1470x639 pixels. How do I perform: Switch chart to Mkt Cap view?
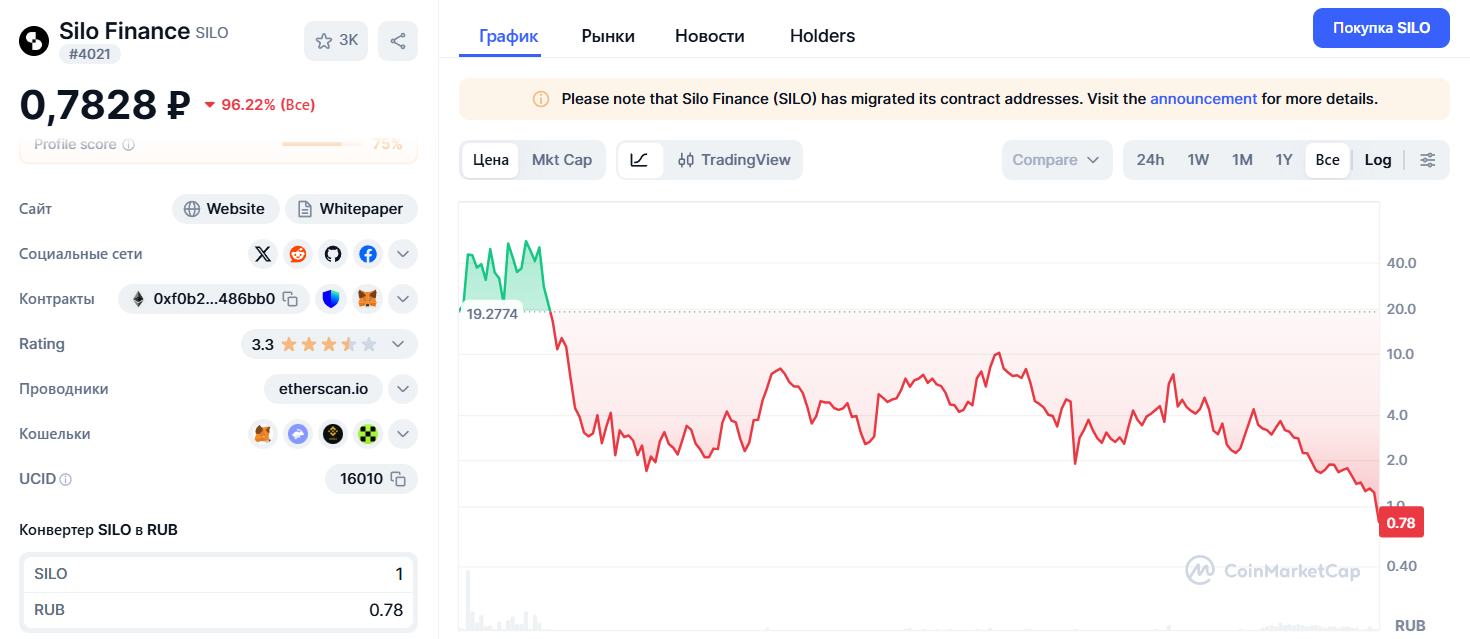pyautogui.click(x=562, y=160)
